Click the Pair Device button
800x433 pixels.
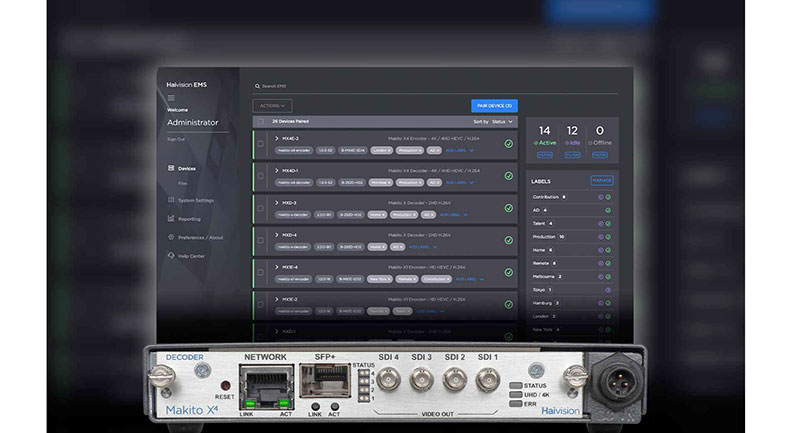pyautogui.click(x=494, y=106)
